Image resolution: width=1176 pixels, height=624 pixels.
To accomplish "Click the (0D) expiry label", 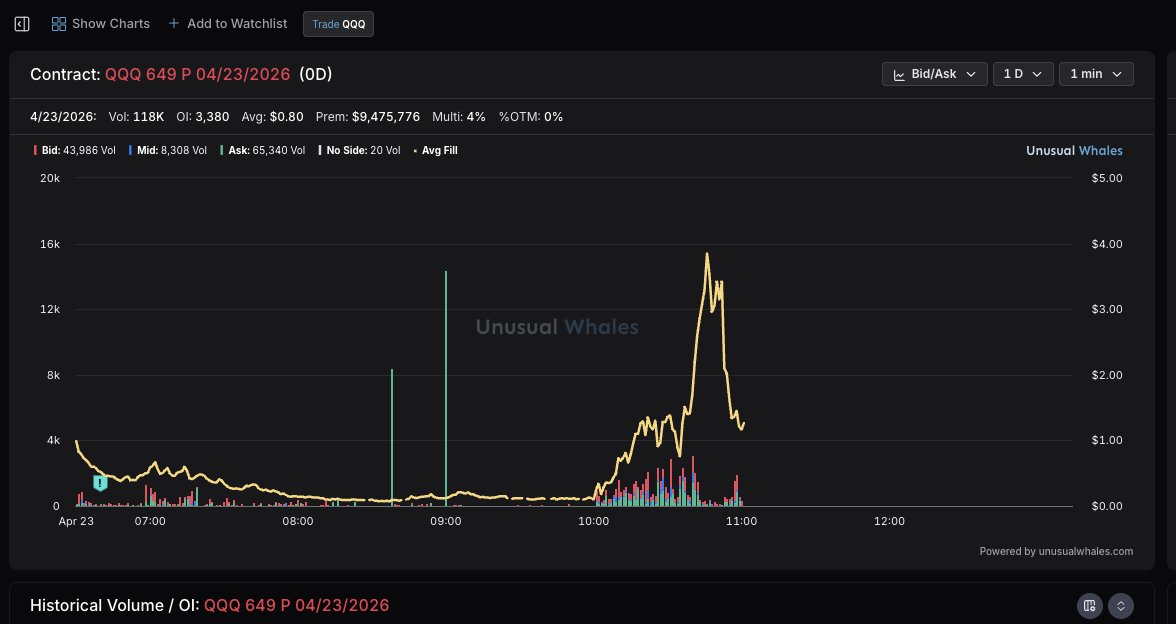I will pos(316,74).
